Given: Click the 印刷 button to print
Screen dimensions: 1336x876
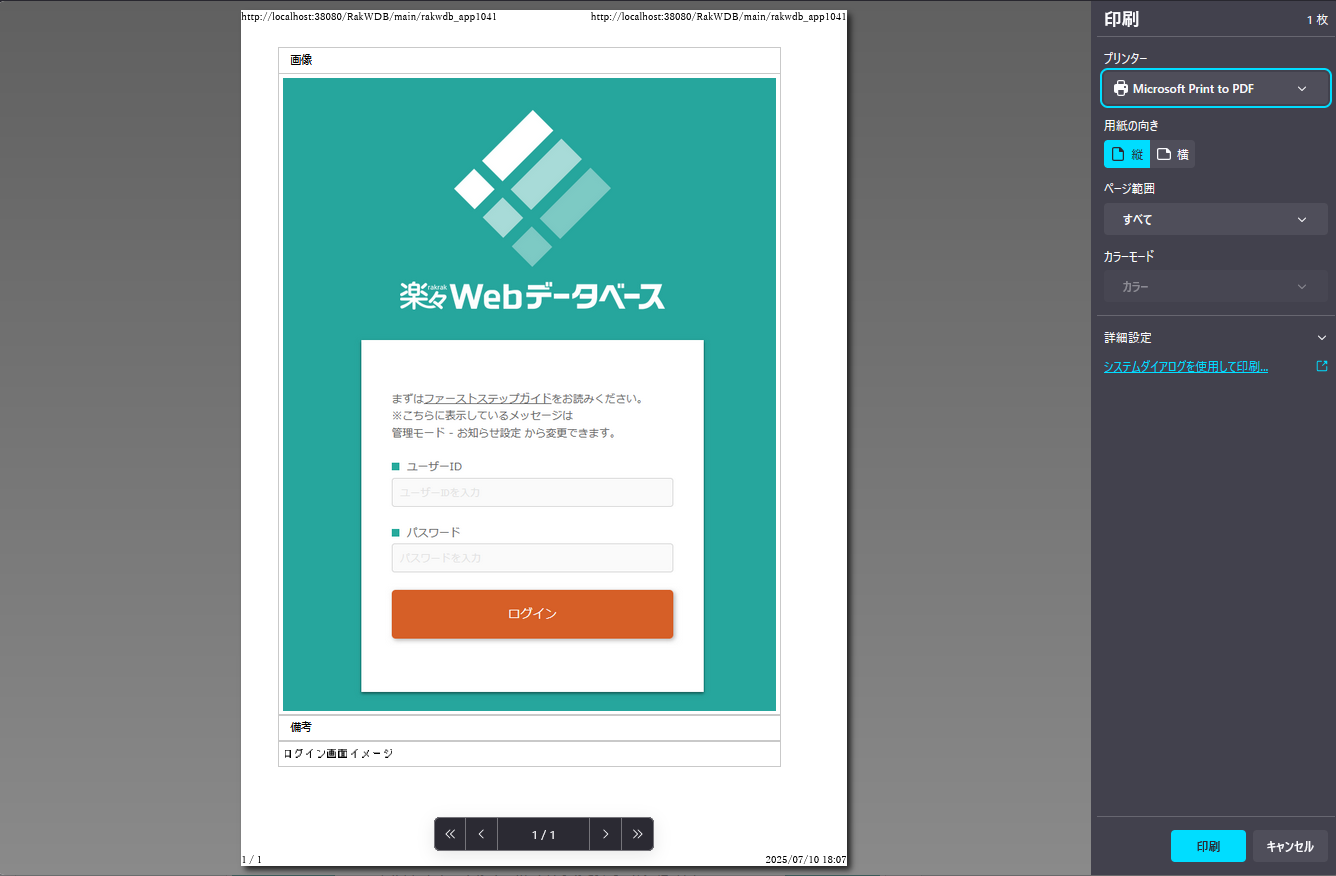Looking at the screenshot, I should pos(1208,845).
